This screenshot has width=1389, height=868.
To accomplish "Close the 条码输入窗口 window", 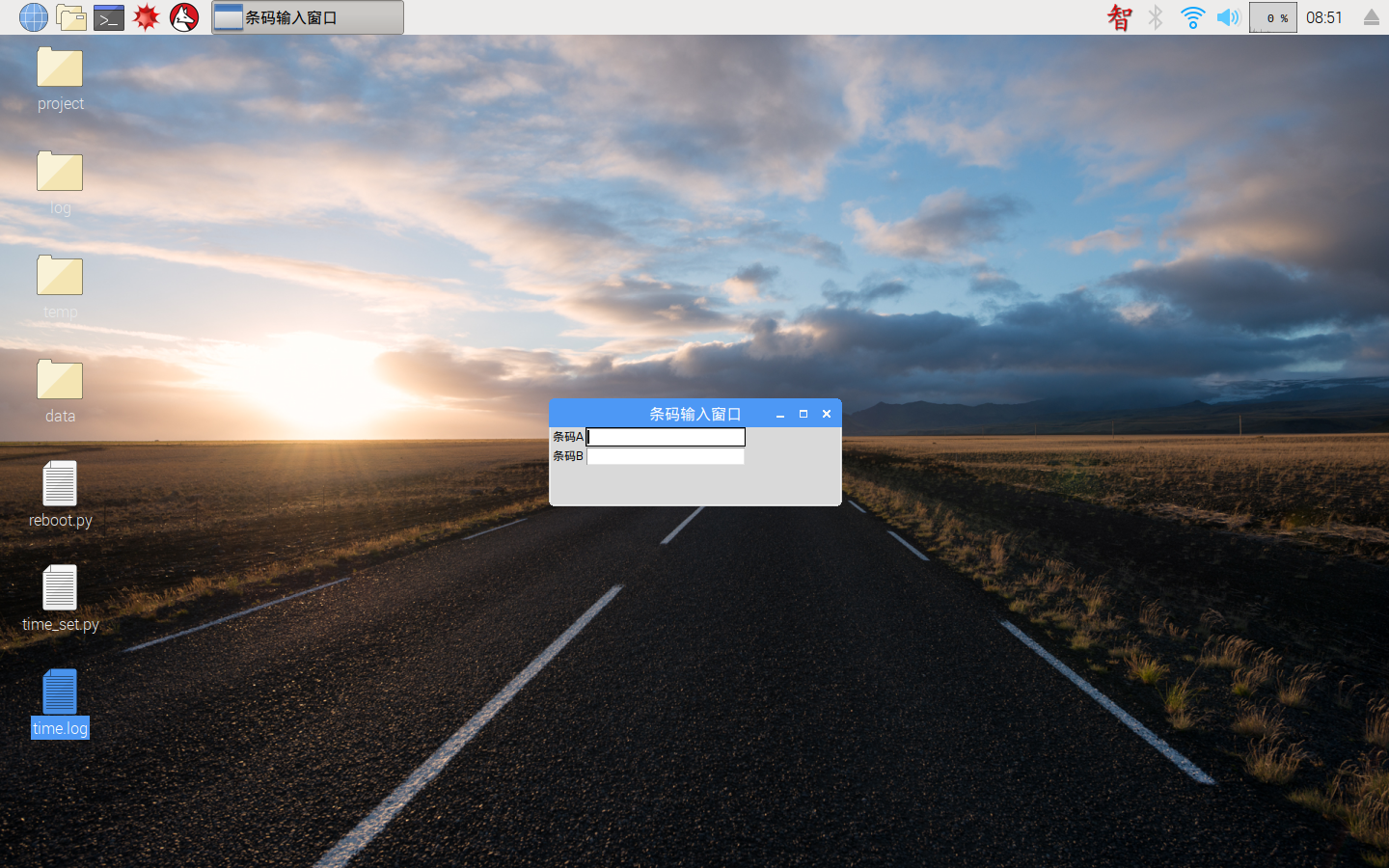I will coord(827,414).
